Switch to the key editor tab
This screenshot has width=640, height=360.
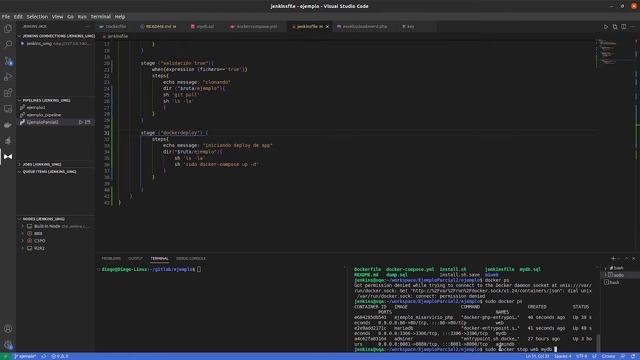[x=411, y=27]
